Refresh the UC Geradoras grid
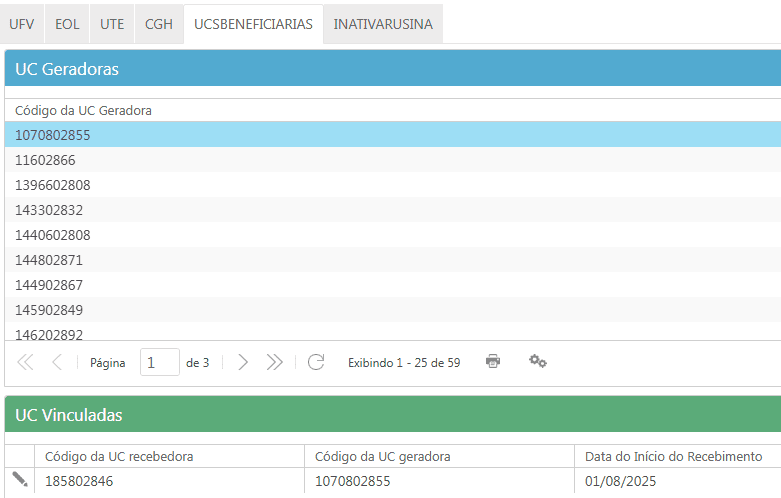The image size is (781, 498). (x=316, y=362)
